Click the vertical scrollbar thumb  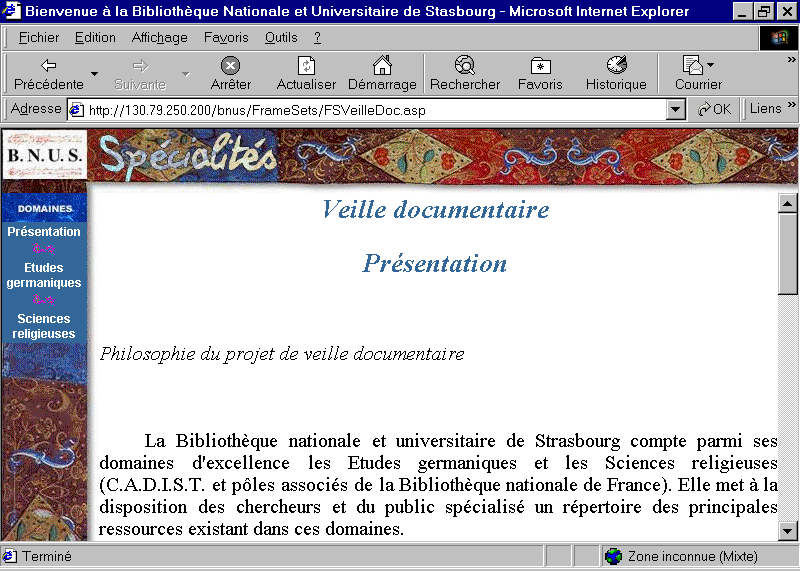click(x=787, y=254)
